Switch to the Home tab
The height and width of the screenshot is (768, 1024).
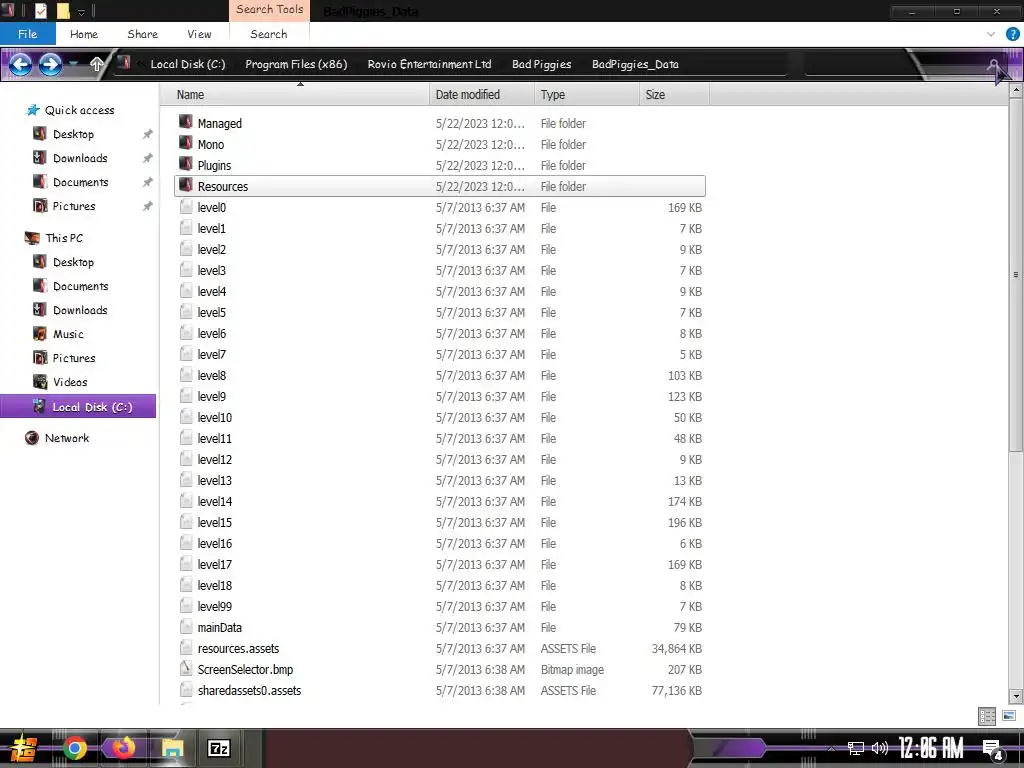pyautogui.click(x=84, y=34)
